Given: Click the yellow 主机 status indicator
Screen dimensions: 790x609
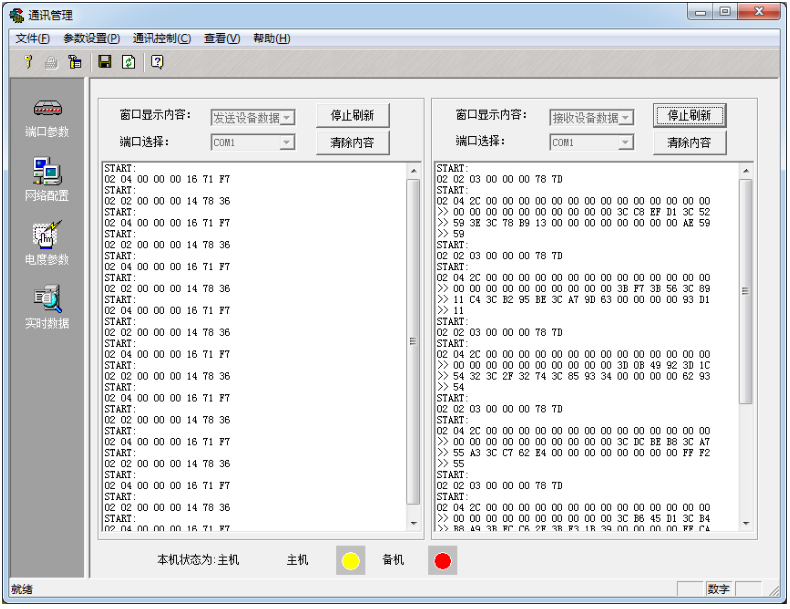Looking at the screenshot, I should tap(351, 561).
